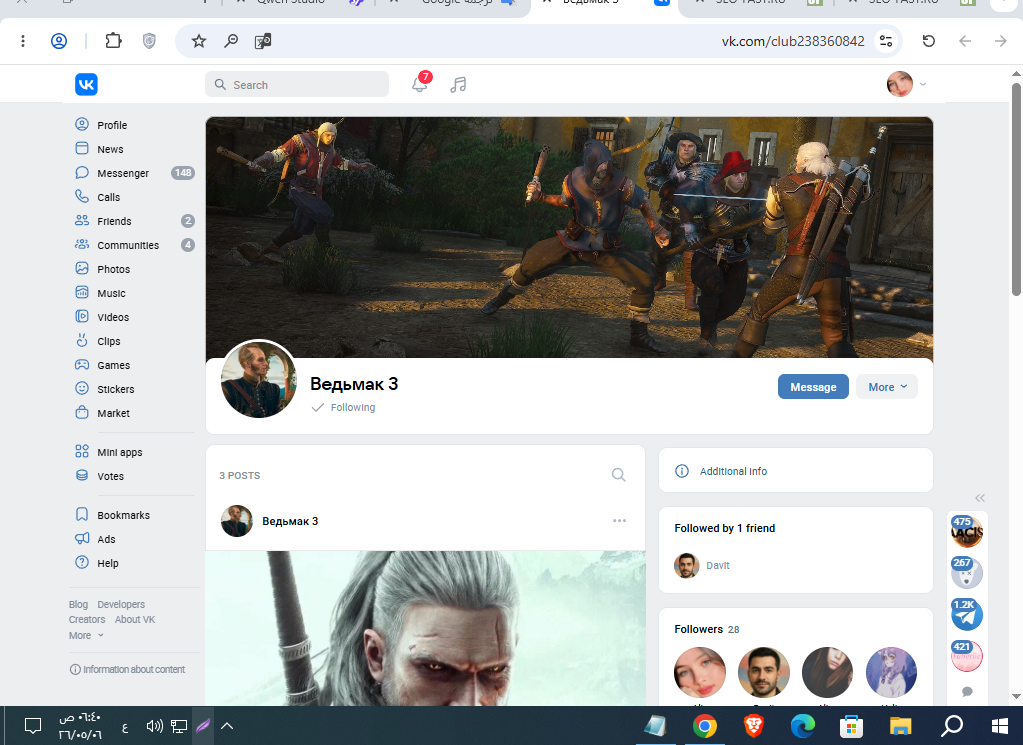The width and height of the screenshot is (1023, 745).
Task: Open chat with 1.2K unread Telegram avatar
Action: 966,615
